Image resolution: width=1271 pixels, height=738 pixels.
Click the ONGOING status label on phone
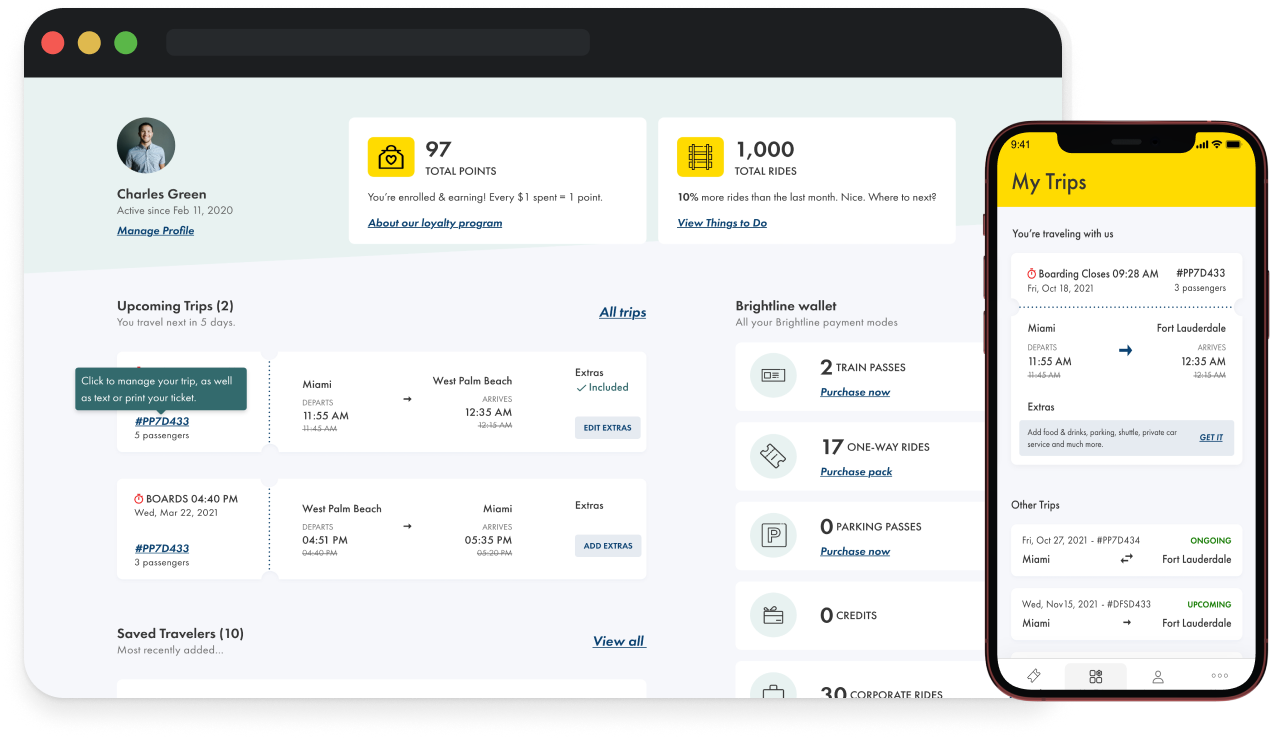[1210, 541]
